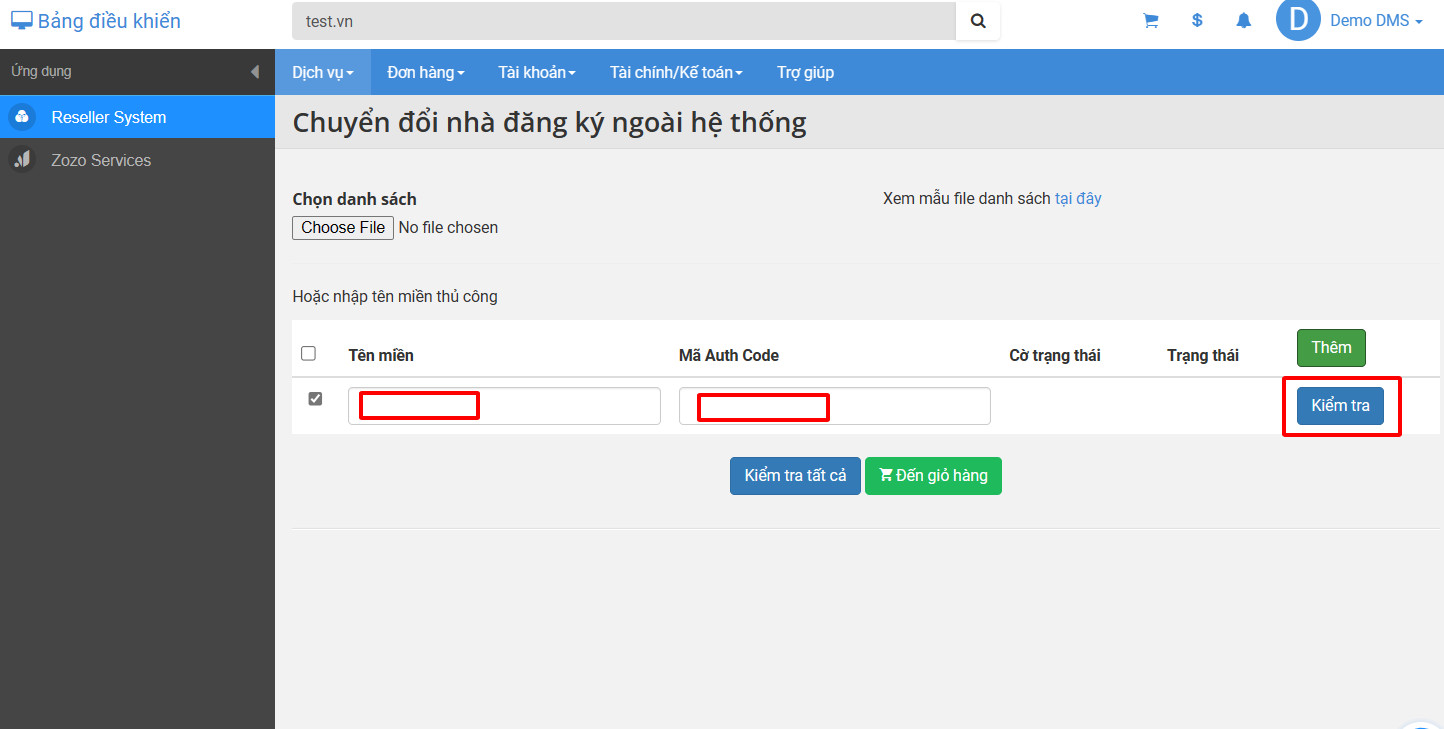Click the green Thêm button
This screenshot has width=1444, height=729.
(x=1331, y=348)
